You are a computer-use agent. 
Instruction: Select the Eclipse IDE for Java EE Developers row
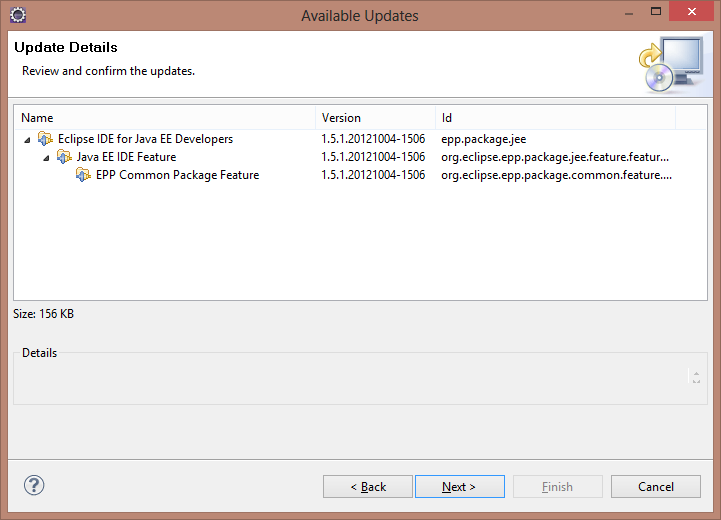[145, 139]
